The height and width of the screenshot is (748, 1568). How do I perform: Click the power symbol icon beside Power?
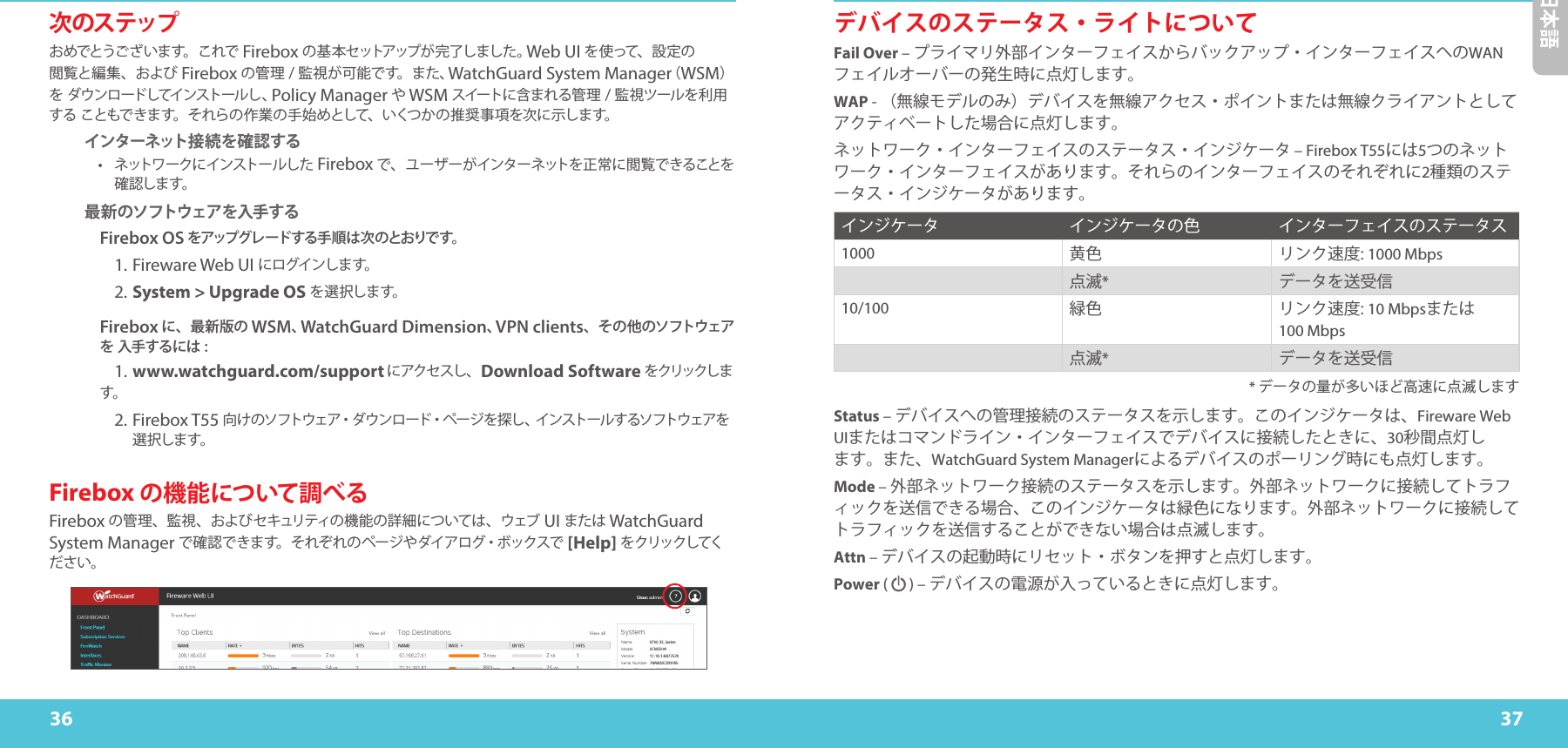898,584
